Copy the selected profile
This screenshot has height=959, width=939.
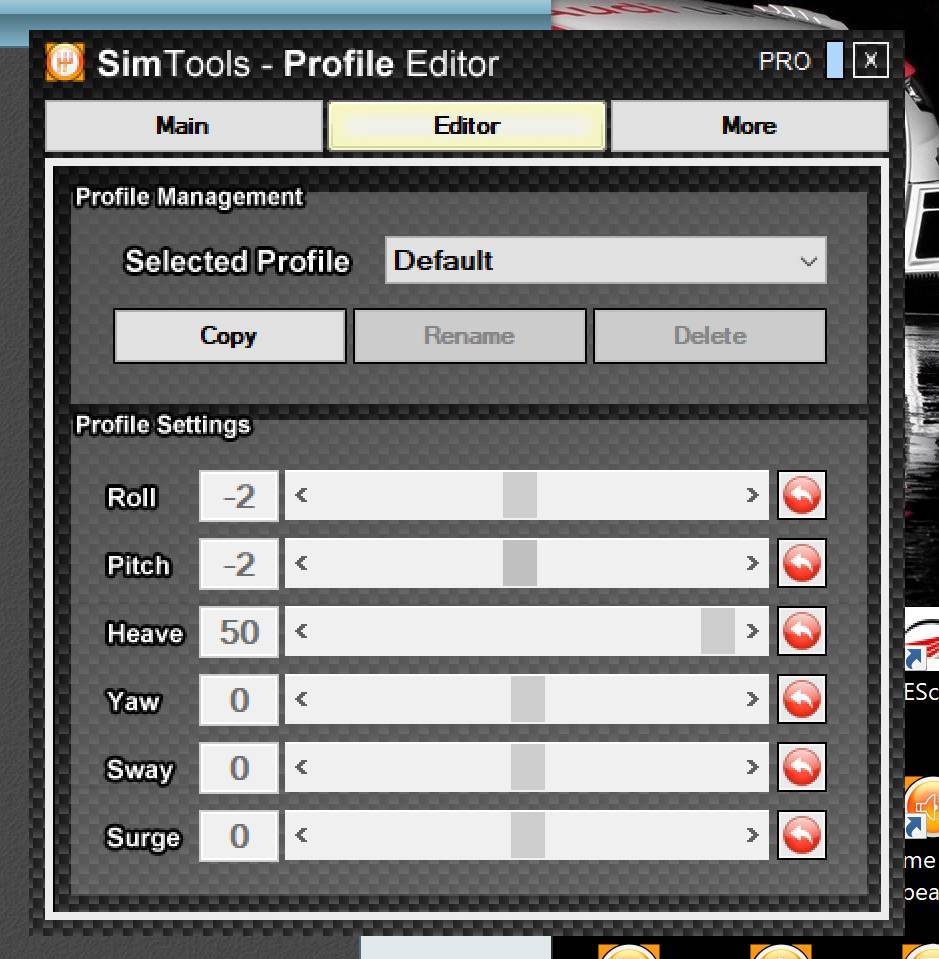tap(229, 336)
